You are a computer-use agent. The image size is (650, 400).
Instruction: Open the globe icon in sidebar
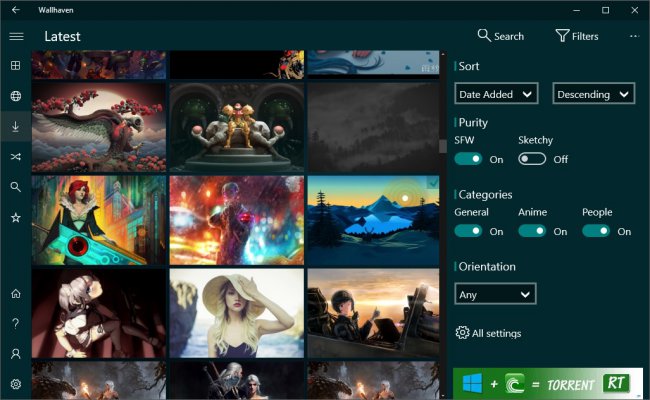16,96
